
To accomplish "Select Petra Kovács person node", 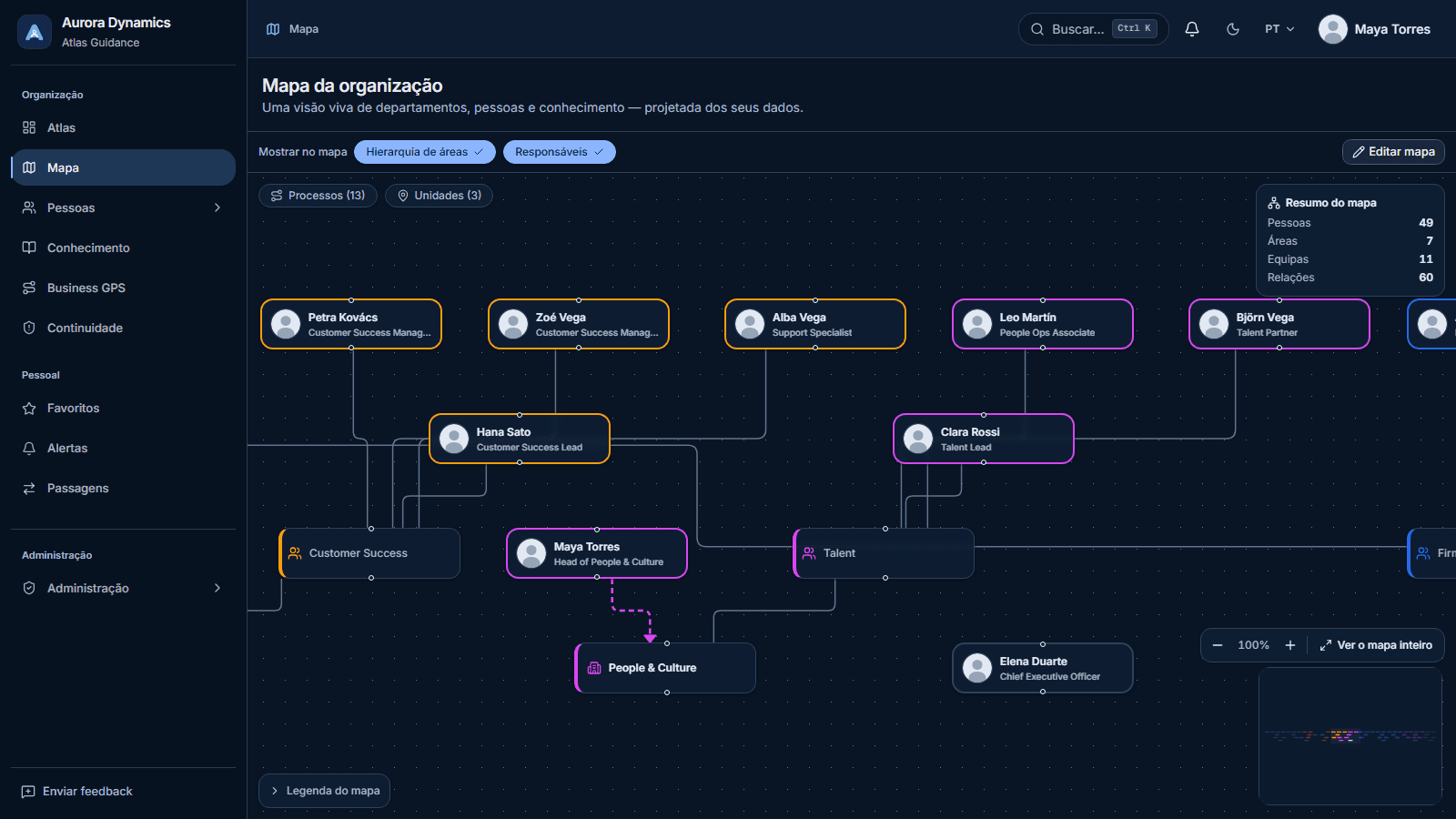I will 351,324.
